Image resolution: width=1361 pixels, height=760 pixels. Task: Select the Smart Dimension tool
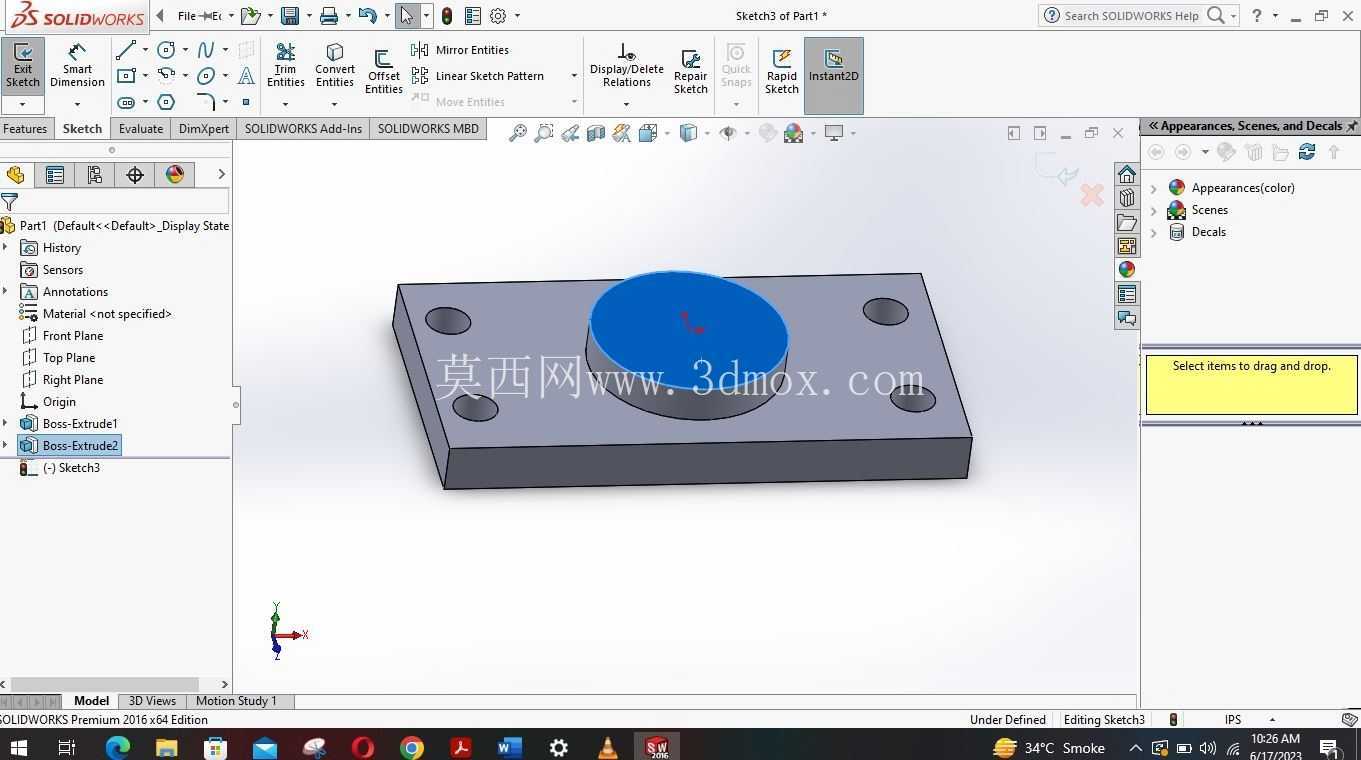coord(77,65)
